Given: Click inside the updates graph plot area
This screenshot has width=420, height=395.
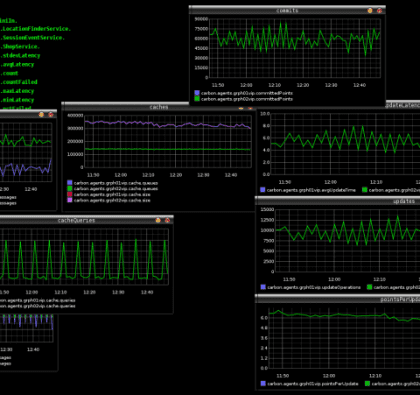Looking at the screenshot, I should [x=348, y=240].
